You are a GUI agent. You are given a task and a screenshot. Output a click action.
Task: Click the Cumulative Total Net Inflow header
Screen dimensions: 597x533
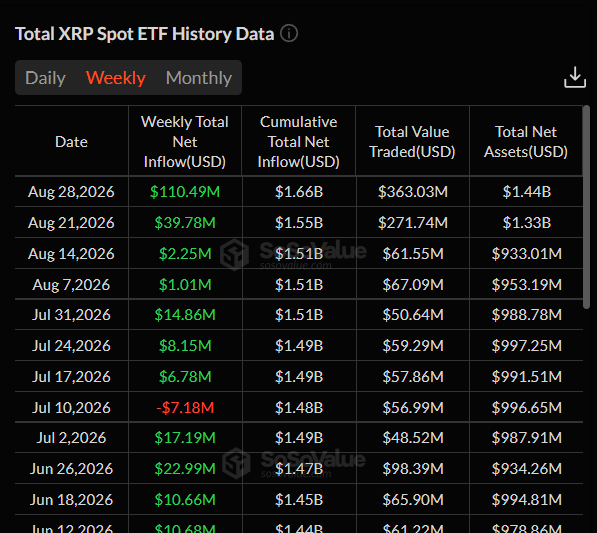click(x=298, y=142)
